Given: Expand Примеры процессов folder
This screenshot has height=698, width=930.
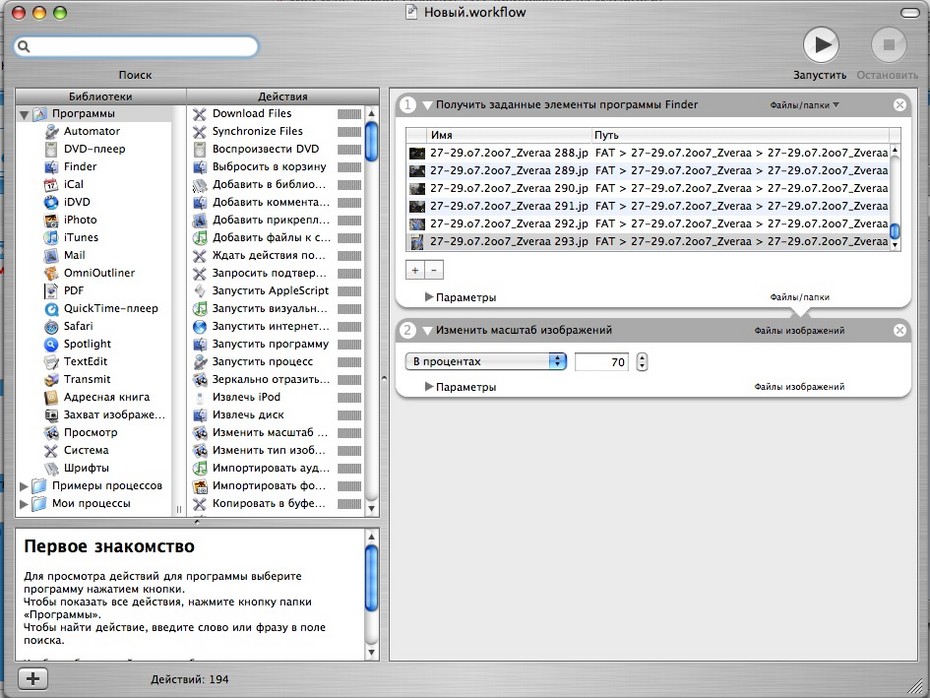Looking at the screenshot, I should click(24, 486).
